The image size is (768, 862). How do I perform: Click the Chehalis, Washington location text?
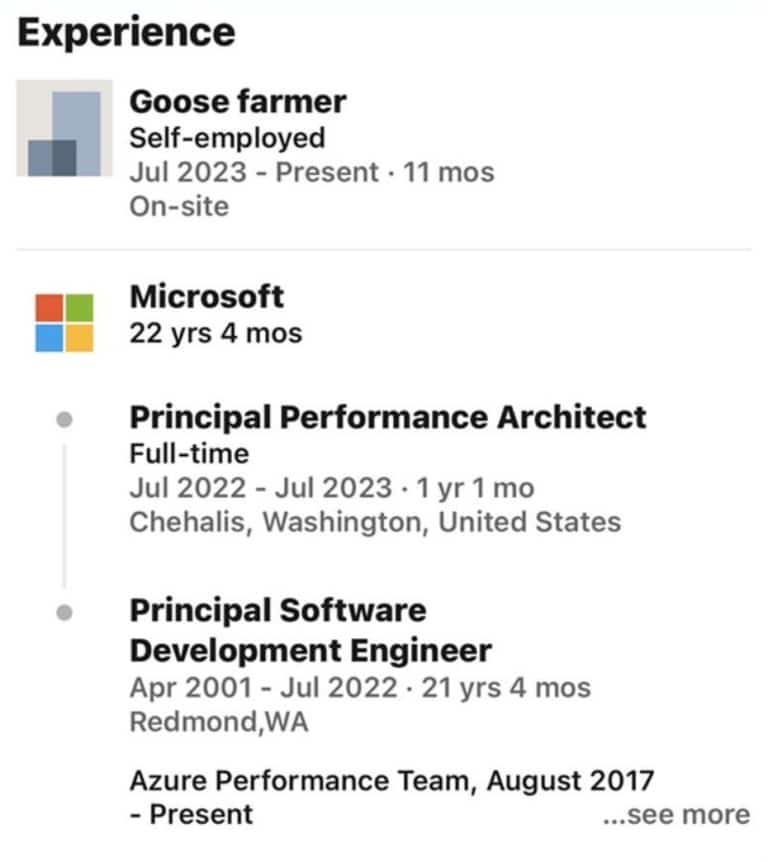377,521
